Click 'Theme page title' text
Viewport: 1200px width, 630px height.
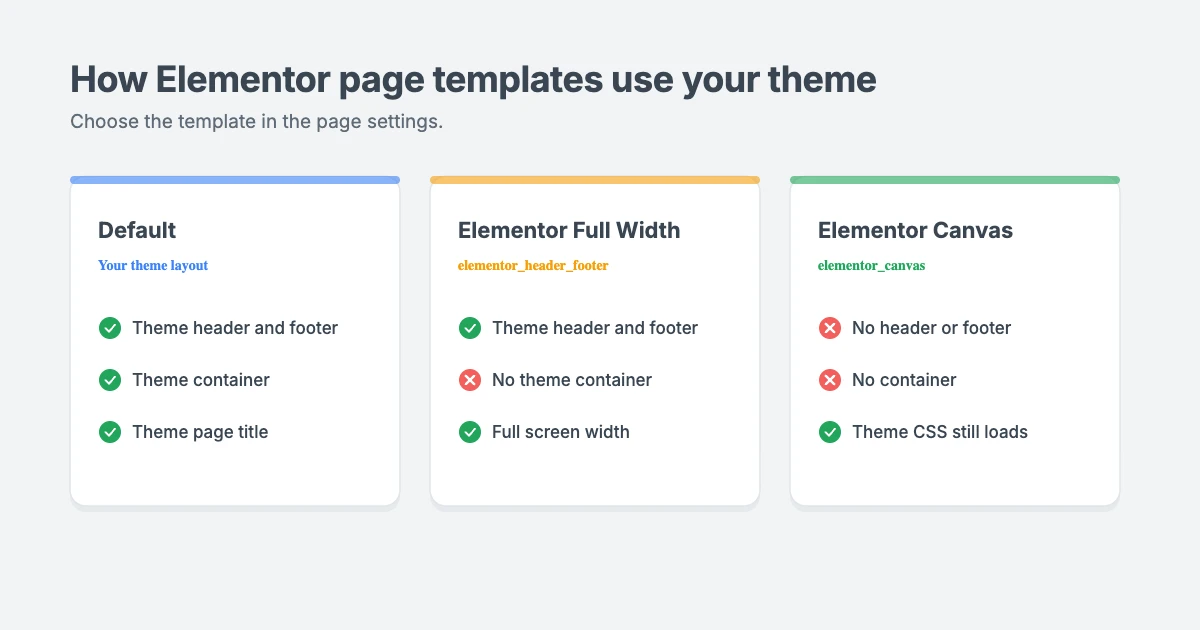pyautogui.click(x=200, y=432)
